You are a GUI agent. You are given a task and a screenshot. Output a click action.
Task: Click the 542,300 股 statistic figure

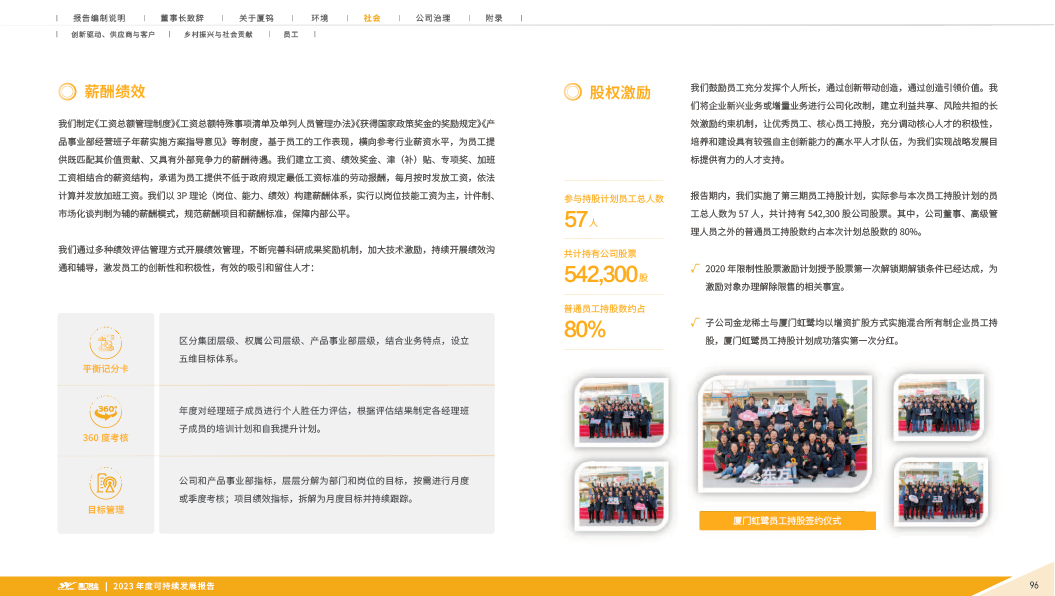point(606,274)
